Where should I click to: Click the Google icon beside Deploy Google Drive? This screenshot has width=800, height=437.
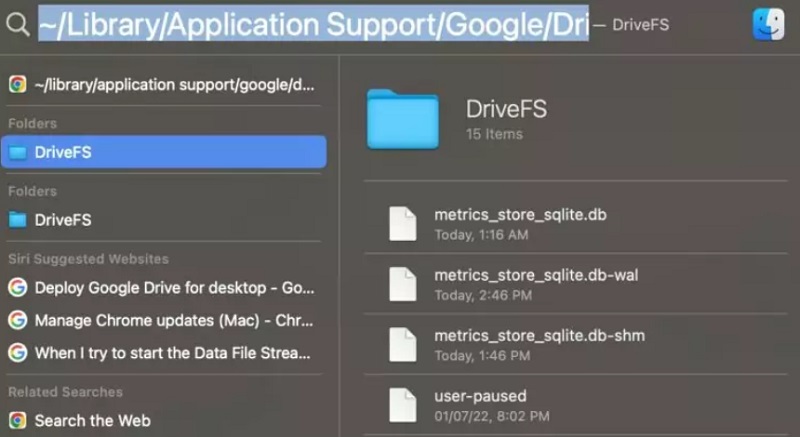pyautogui.click(x=17, y=288)
